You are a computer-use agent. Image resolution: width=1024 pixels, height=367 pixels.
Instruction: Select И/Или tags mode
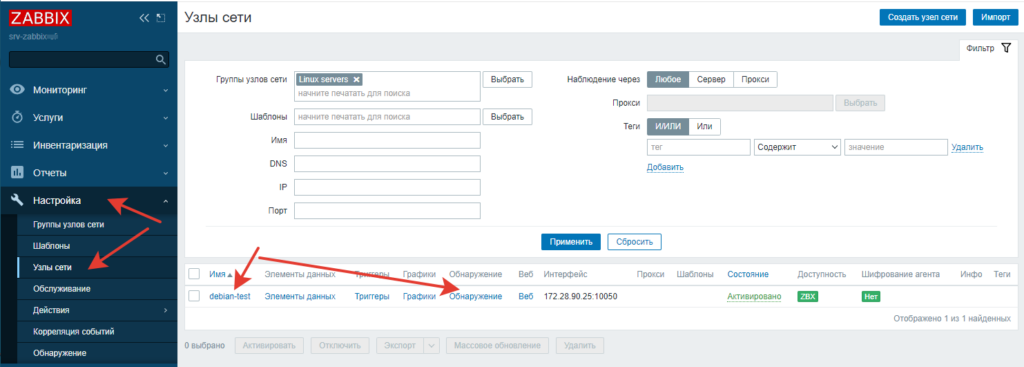point(667,127)
